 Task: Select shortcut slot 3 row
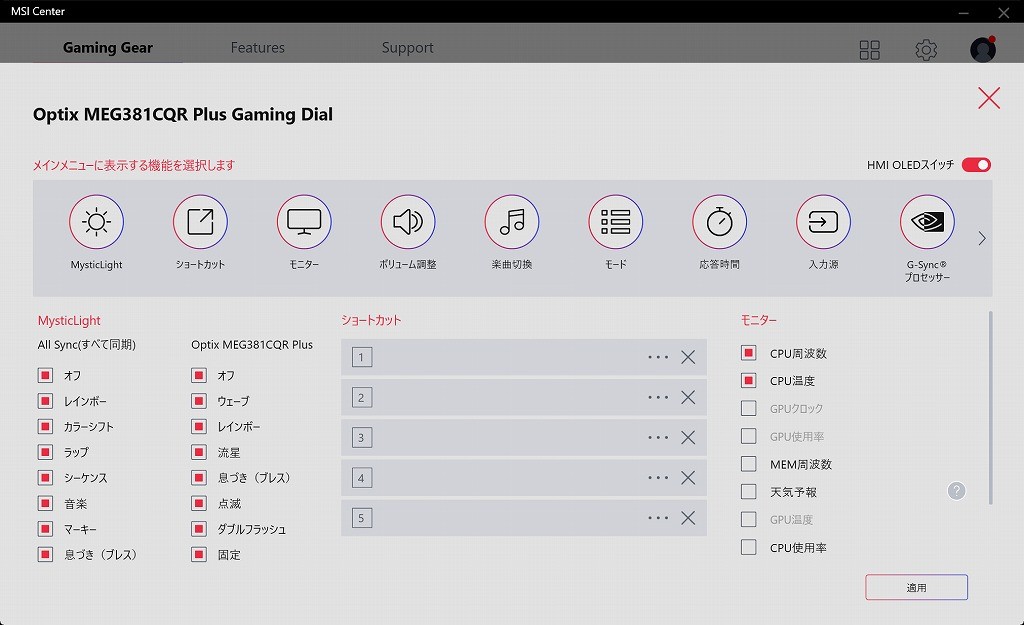tap(524, 438)
